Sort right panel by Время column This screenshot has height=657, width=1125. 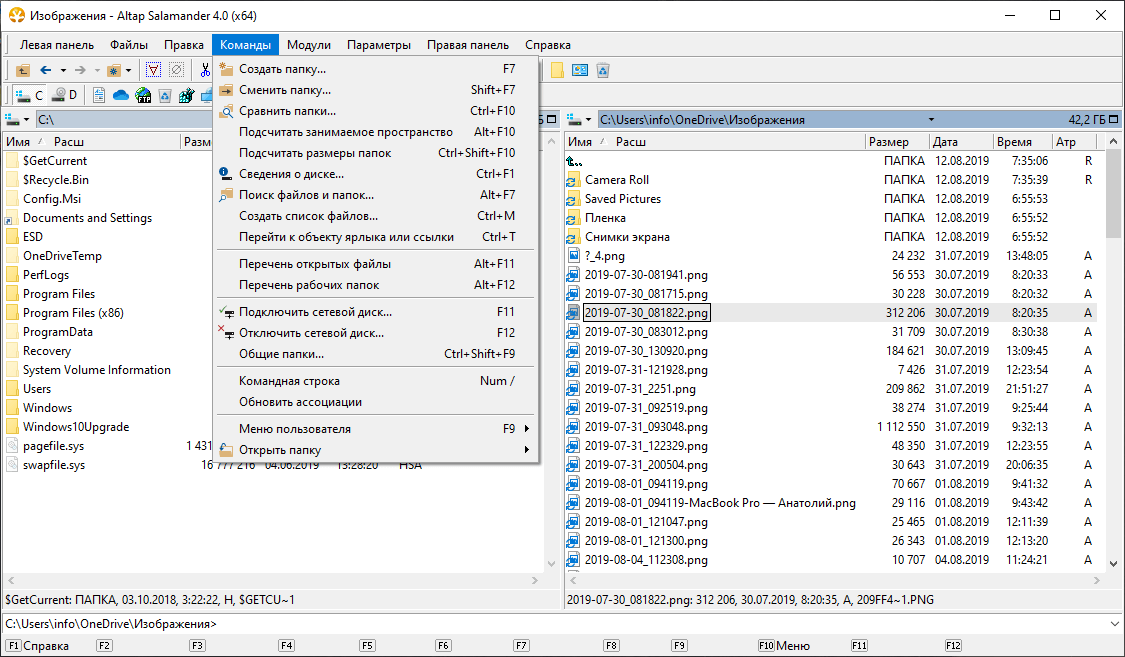coord(1022,141)
